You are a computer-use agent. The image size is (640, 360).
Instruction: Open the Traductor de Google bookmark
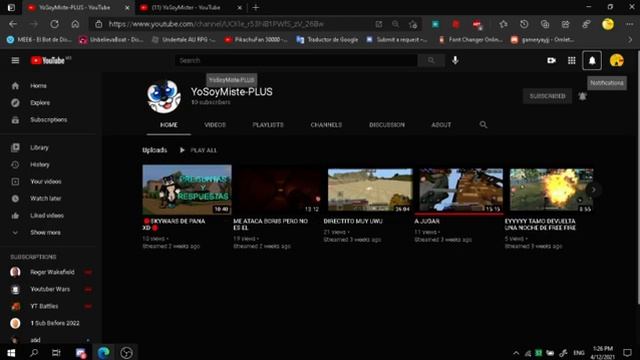pyautogui.click(x=327, y=40)
